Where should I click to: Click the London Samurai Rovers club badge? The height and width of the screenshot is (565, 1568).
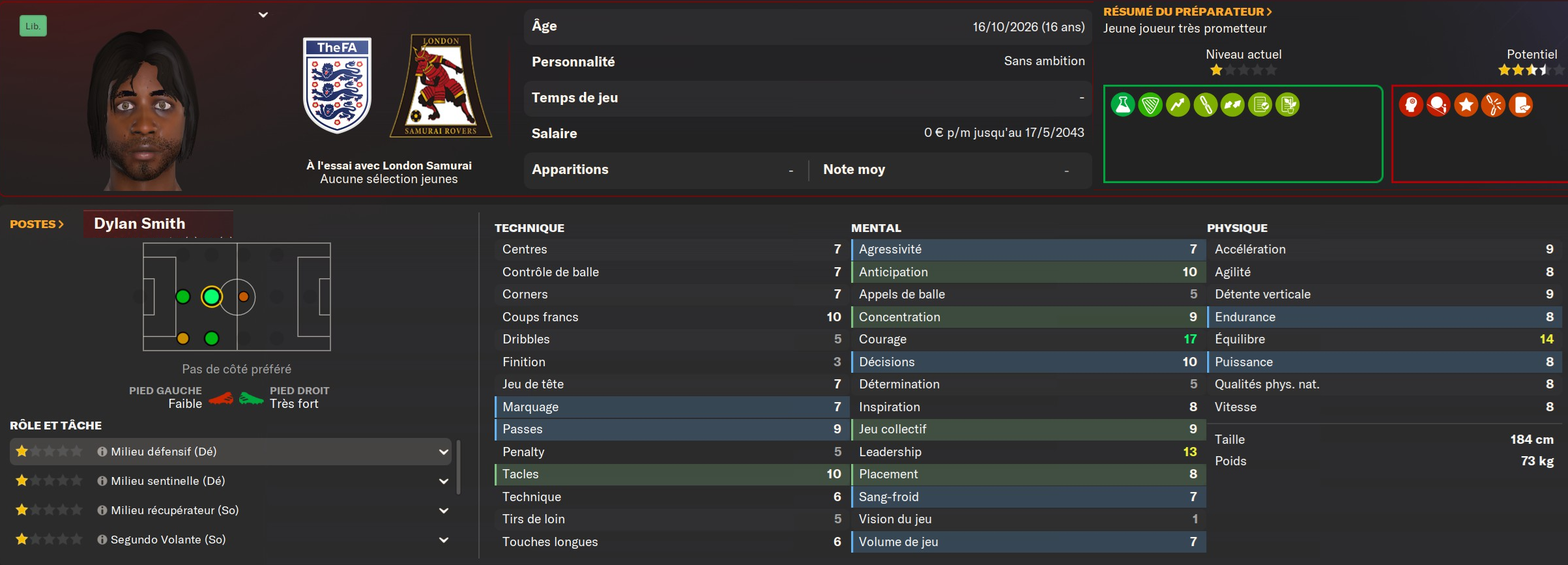441,86
